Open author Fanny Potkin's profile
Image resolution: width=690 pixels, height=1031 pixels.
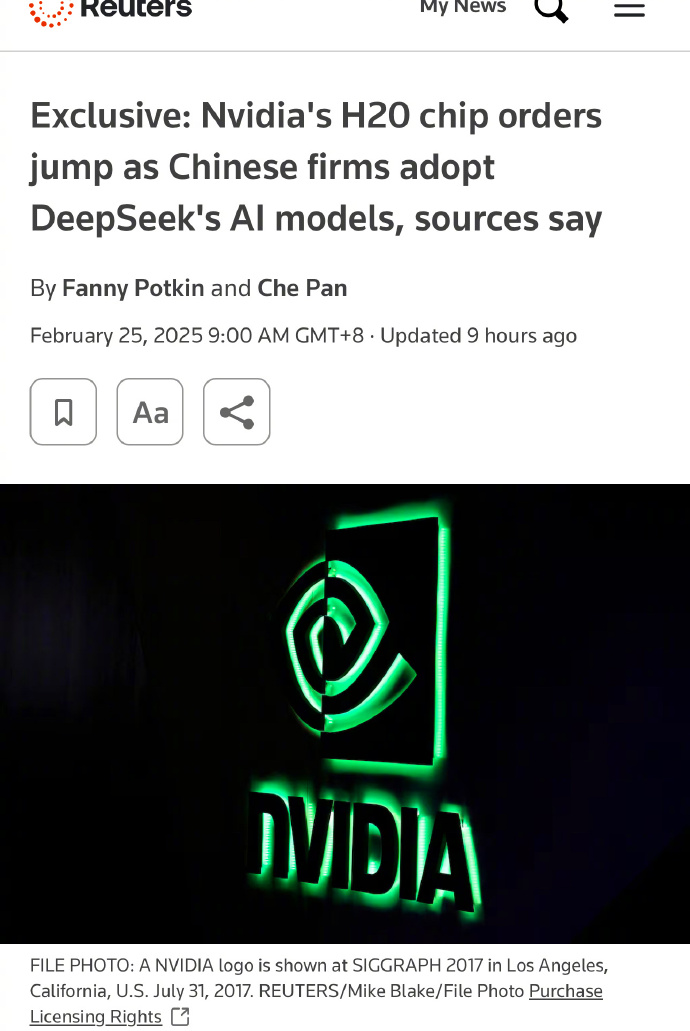(x=133, y=288)
